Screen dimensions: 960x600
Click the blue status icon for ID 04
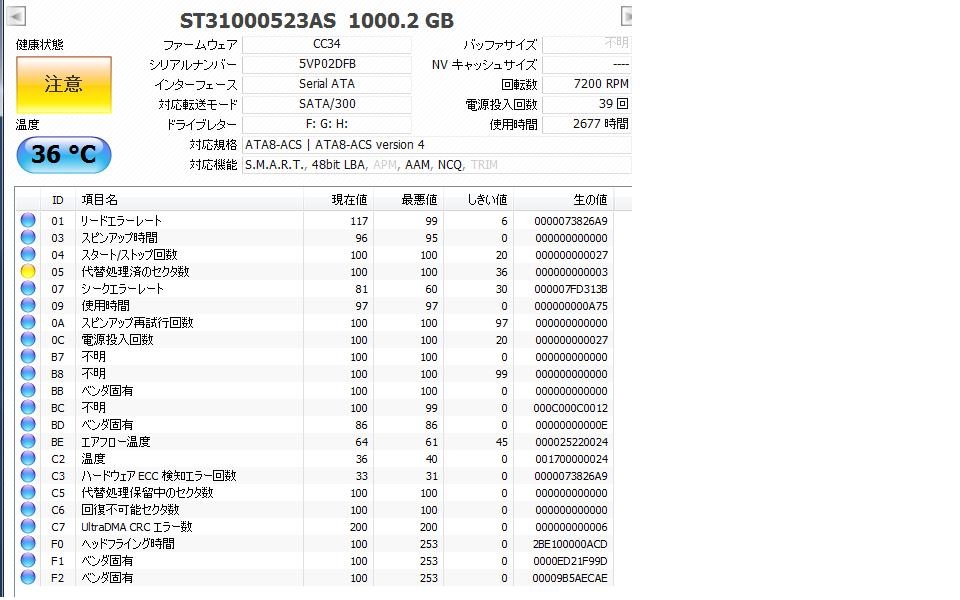[x=28, y=255]
